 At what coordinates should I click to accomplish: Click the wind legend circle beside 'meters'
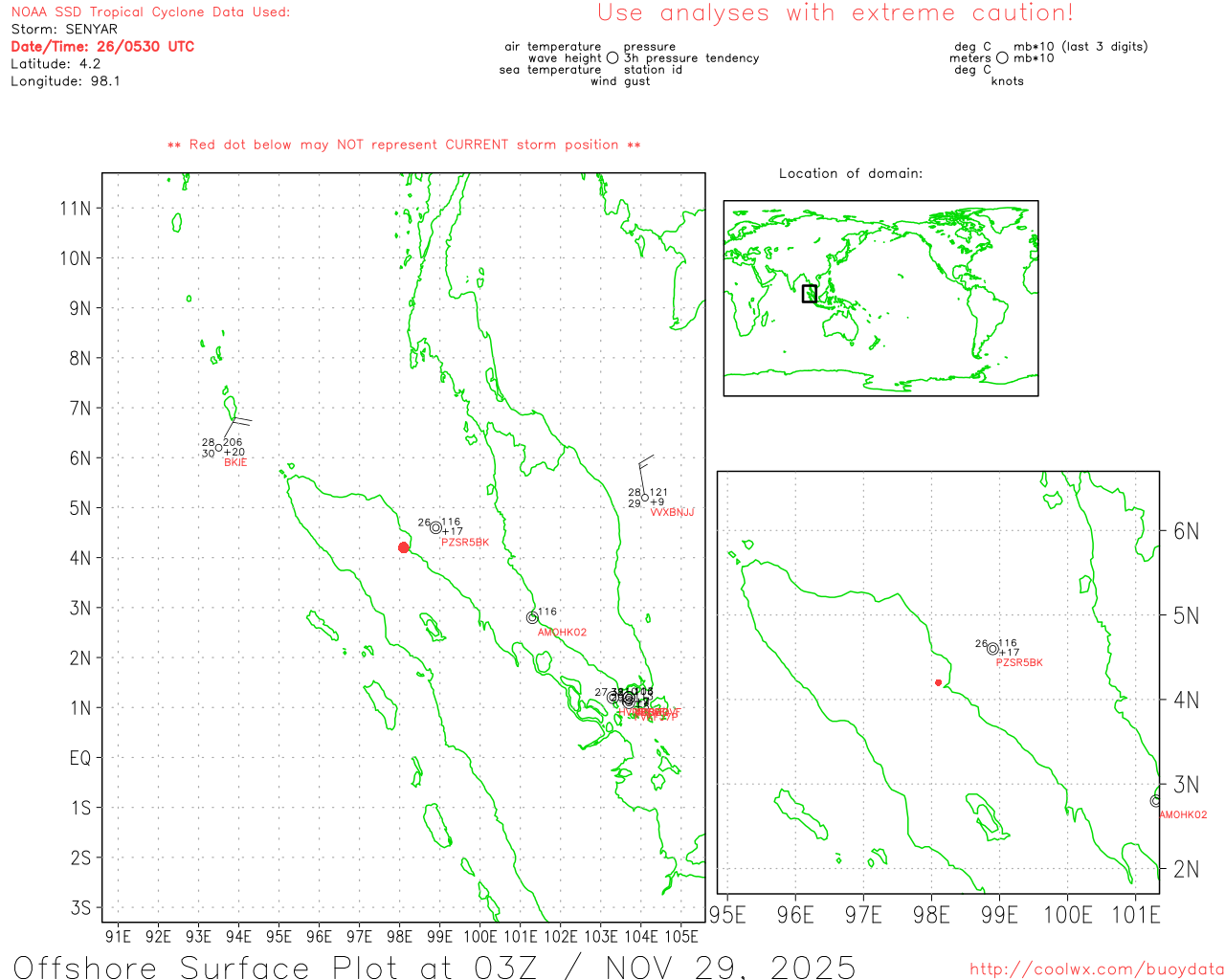point(1002,58)
